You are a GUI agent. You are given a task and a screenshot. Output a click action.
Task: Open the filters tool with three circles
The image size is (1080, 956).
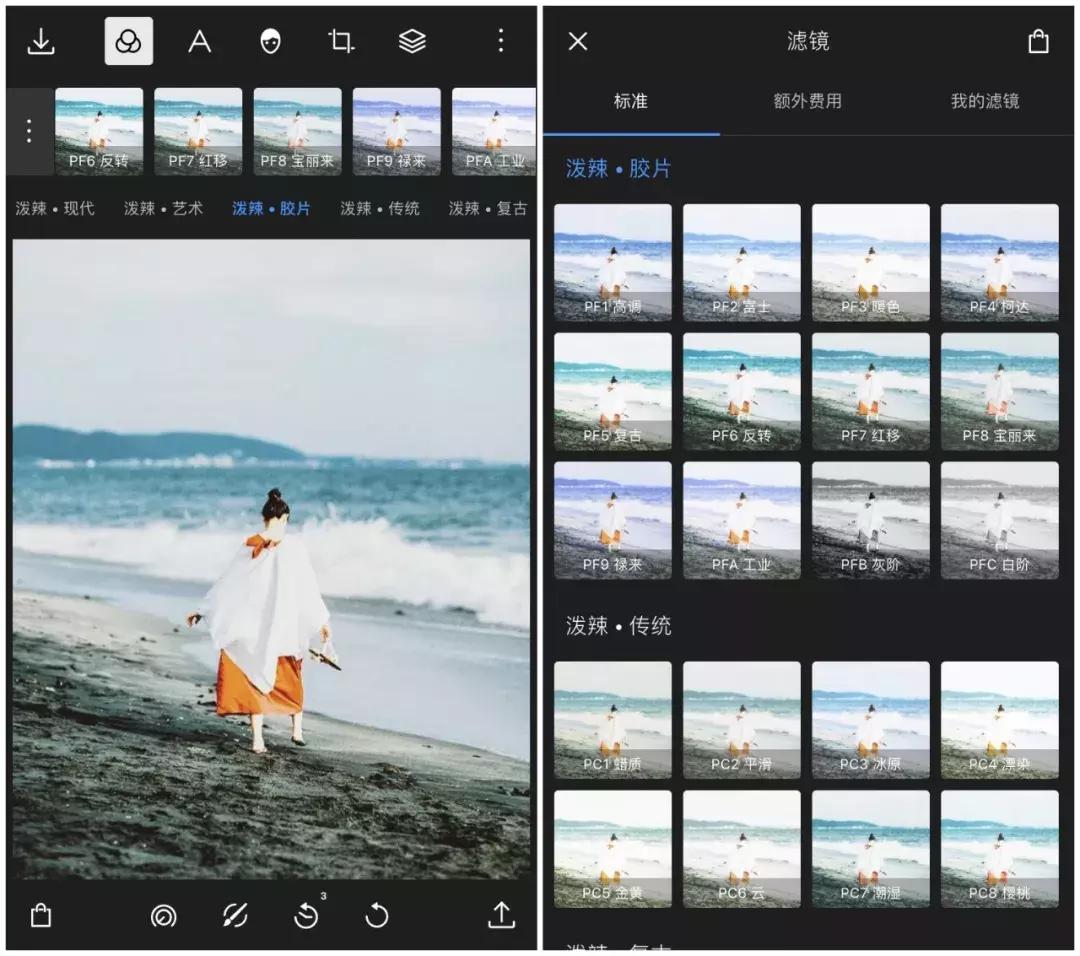[x=129, y=41]
